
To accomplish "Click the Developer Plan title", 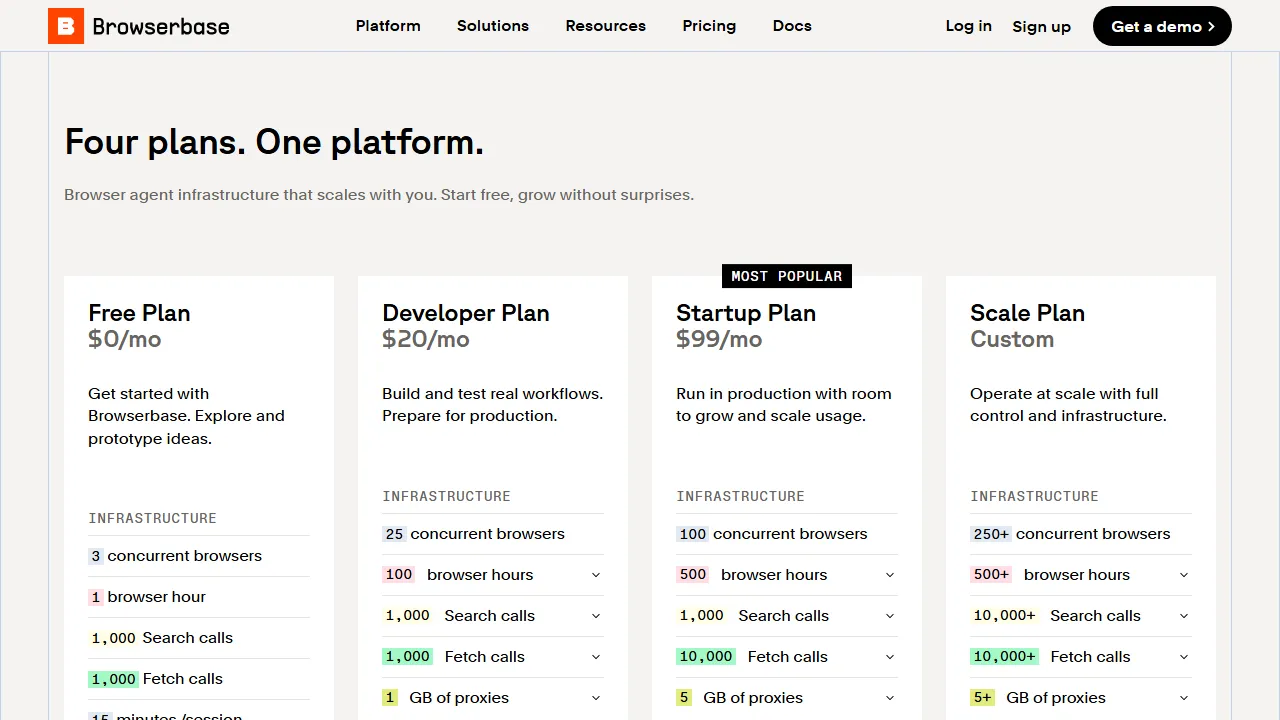I will [466, 313].
